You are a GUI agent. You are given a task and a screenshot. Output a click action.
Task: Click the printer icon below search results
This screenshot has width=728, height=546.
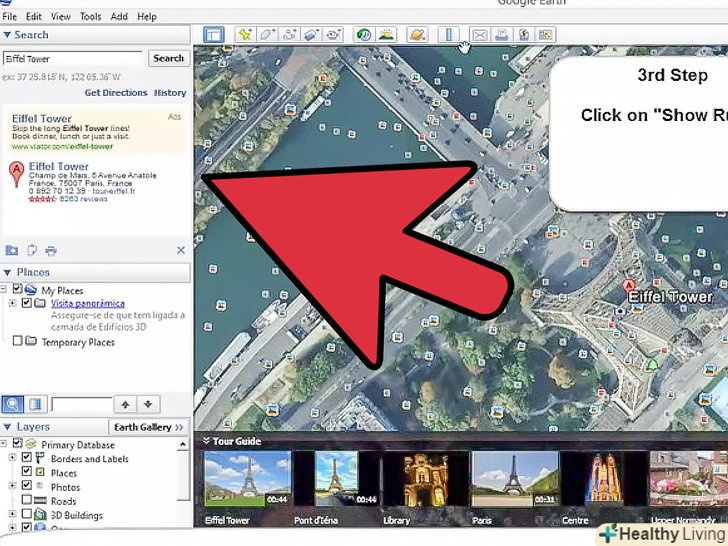(51, 251)
